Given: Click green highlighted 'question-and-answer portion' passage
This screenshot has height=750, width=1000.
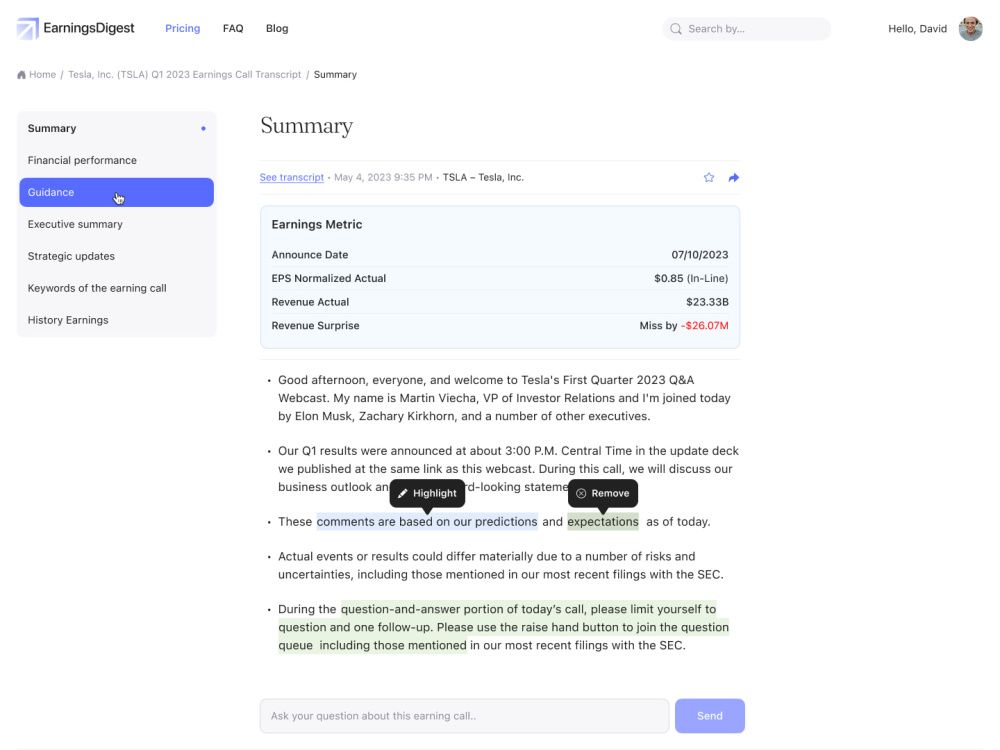Looking at the screenshot, I should point(503,627).
